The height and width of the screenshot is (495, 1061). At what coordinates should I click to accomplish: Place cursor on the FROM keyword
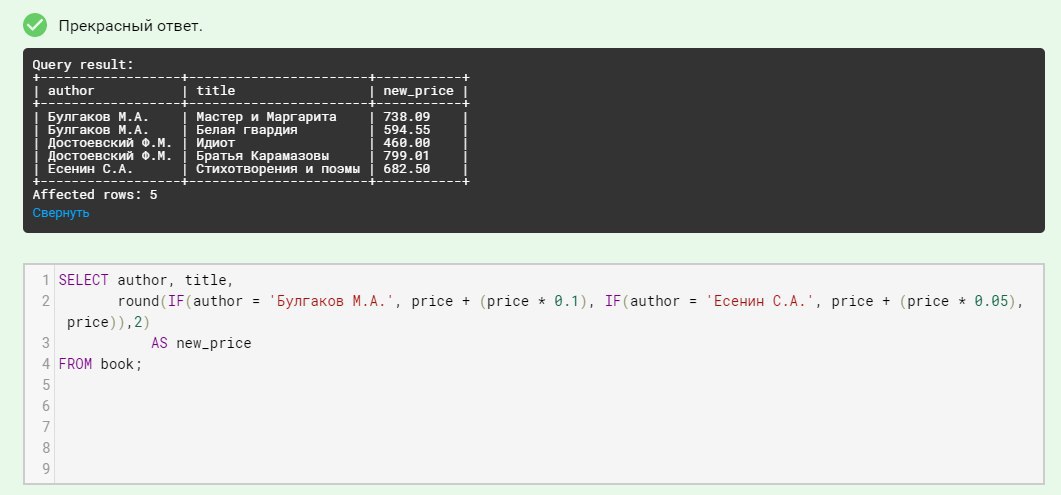(x=75, y=364)
